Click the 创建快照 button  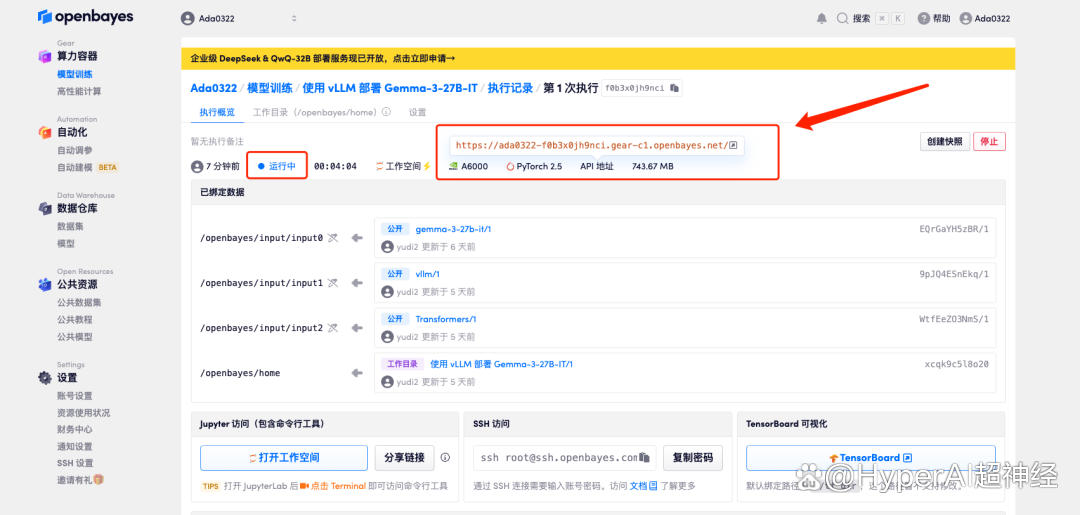(943, 142)
